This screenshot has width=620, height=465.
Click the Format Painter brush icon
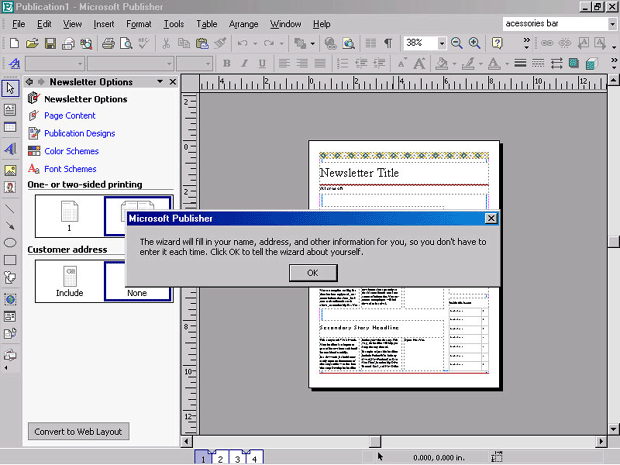click(220, 43)
